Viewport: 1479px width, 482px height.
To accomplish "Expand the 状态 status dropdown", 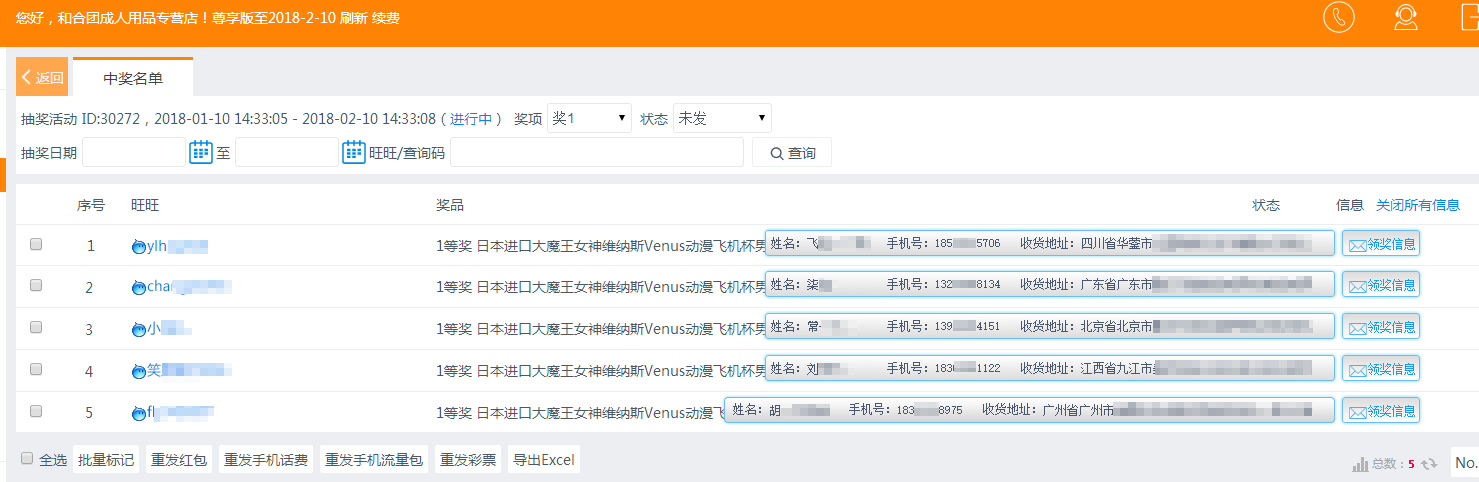I will click(722, 118).
